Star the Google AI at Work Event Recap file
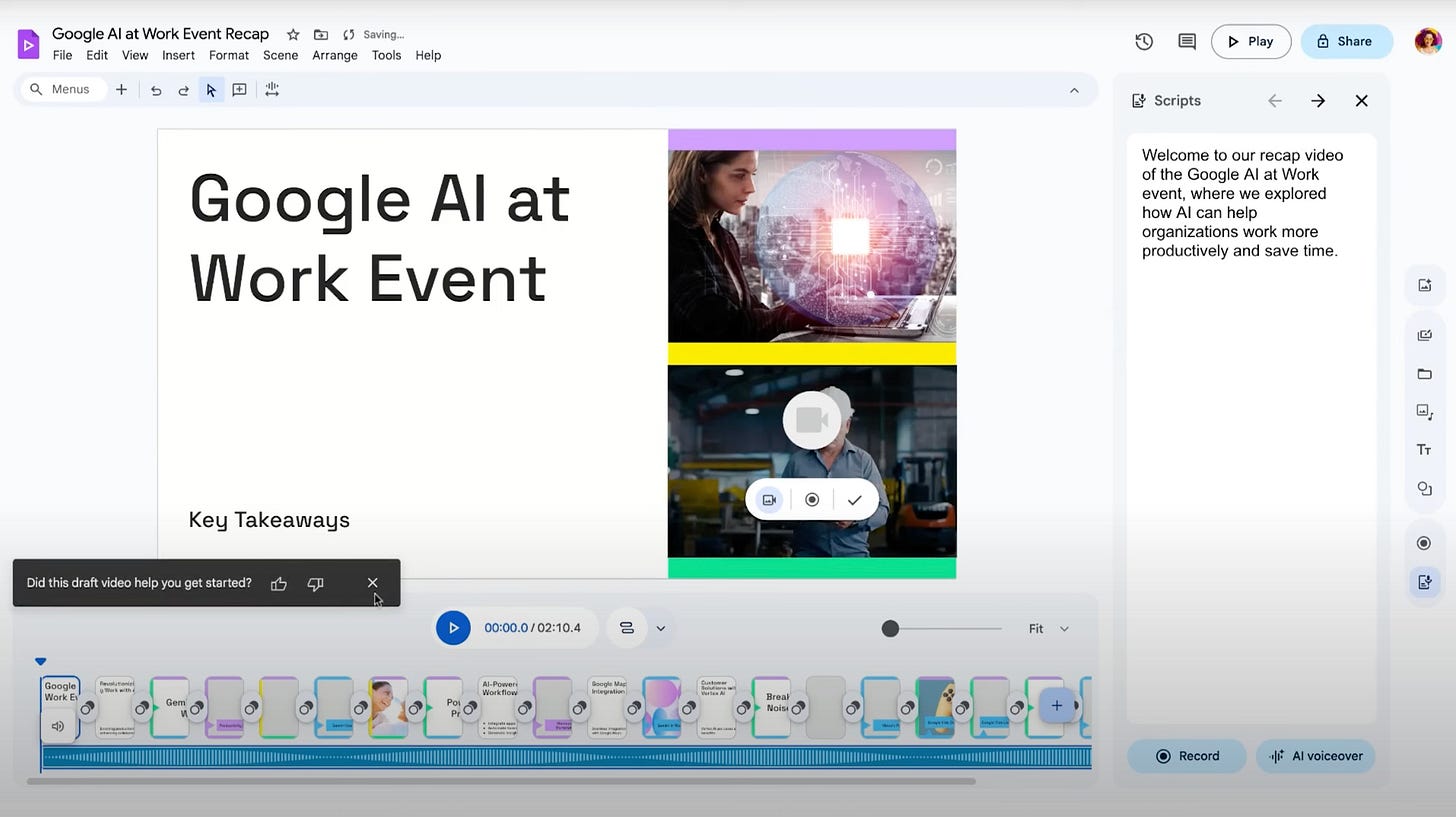1456x817 pixels. [293, 35]
